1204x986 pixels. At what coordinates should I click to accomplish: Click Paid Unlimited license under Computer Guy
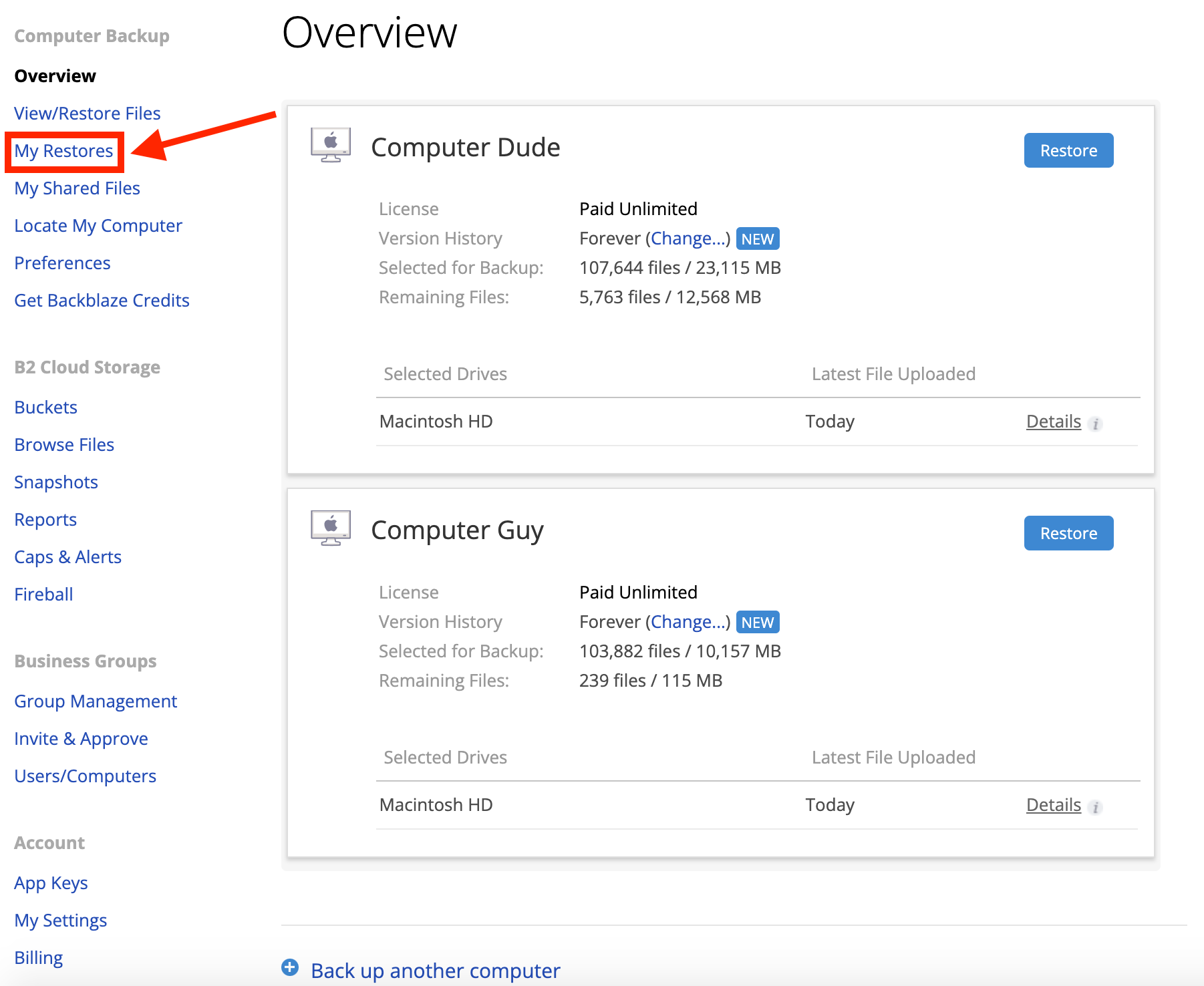(x=638, y=593)
